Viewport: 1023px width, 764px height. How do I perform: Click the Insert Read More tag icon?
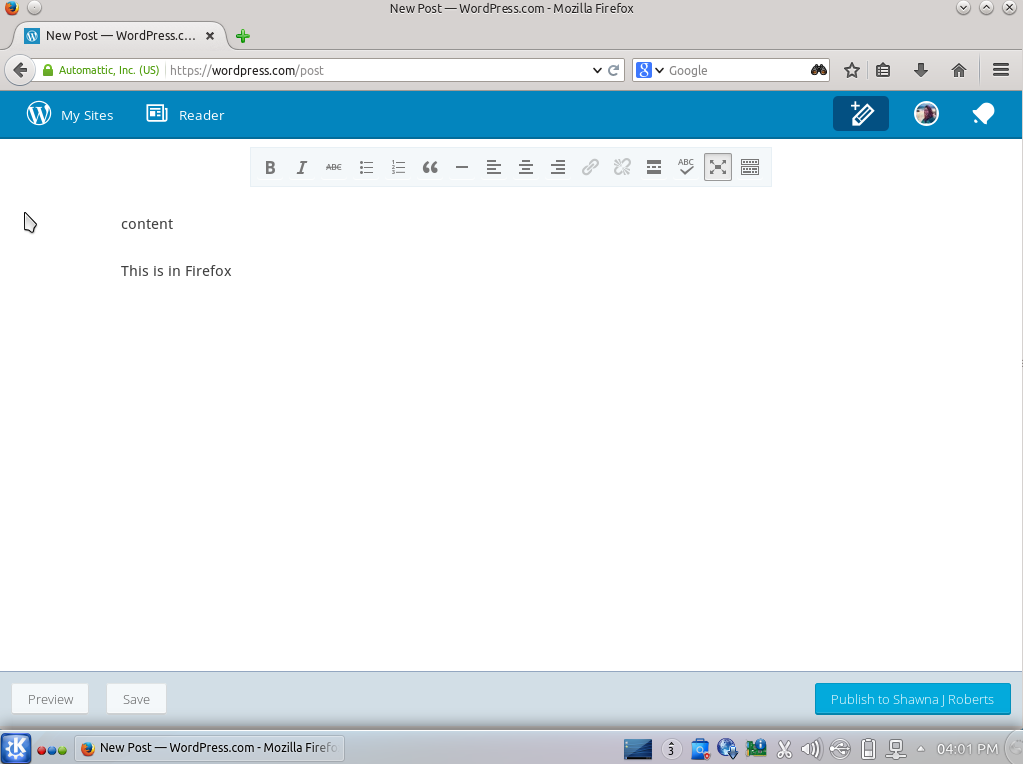[654, 168]
